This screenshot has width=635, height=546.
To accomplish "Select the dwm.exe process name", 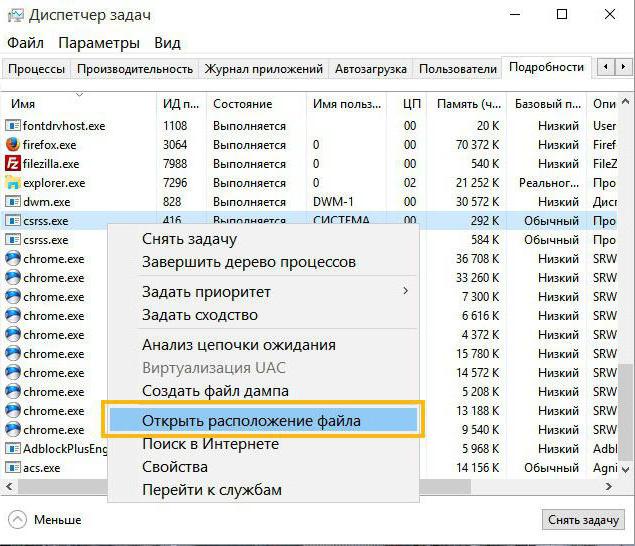I will (47, 202).
